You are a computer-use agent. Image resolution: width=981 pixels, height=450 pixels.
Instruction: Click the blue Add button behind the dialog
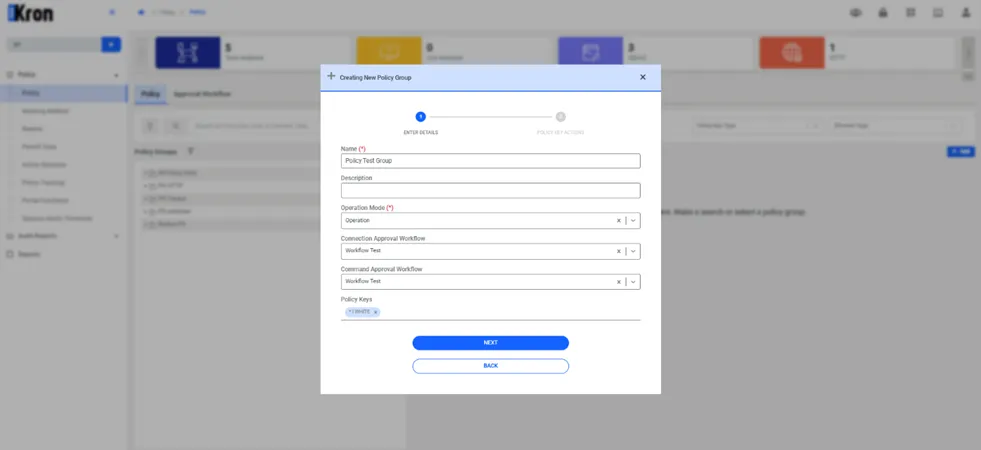(960, 151)
